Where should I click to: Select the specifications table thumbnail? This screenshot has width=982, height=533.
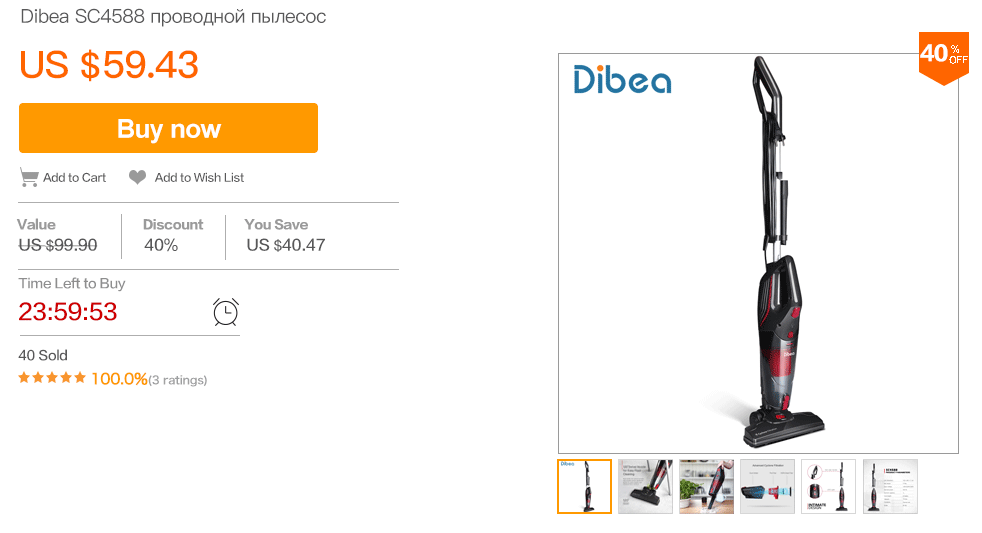click(x=889, y=486)
